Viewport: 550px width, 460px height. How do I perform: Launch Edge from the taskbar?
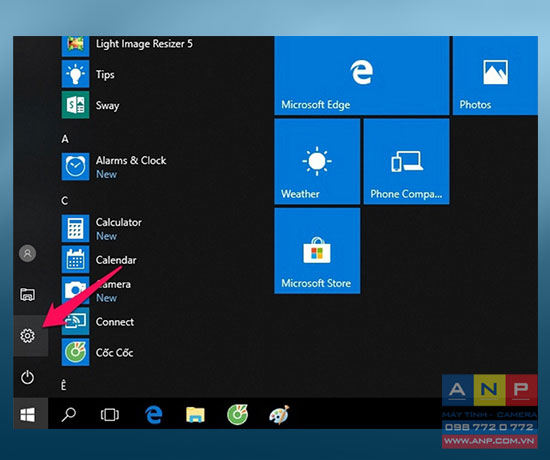click(153, 415)
